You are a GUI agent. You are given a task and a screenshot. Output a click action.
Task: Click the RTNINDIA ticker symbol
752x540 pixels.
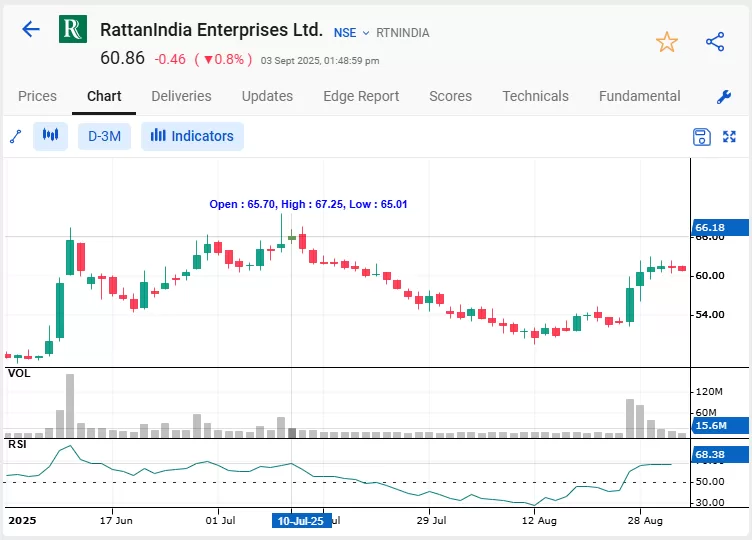tap(403, 33)
